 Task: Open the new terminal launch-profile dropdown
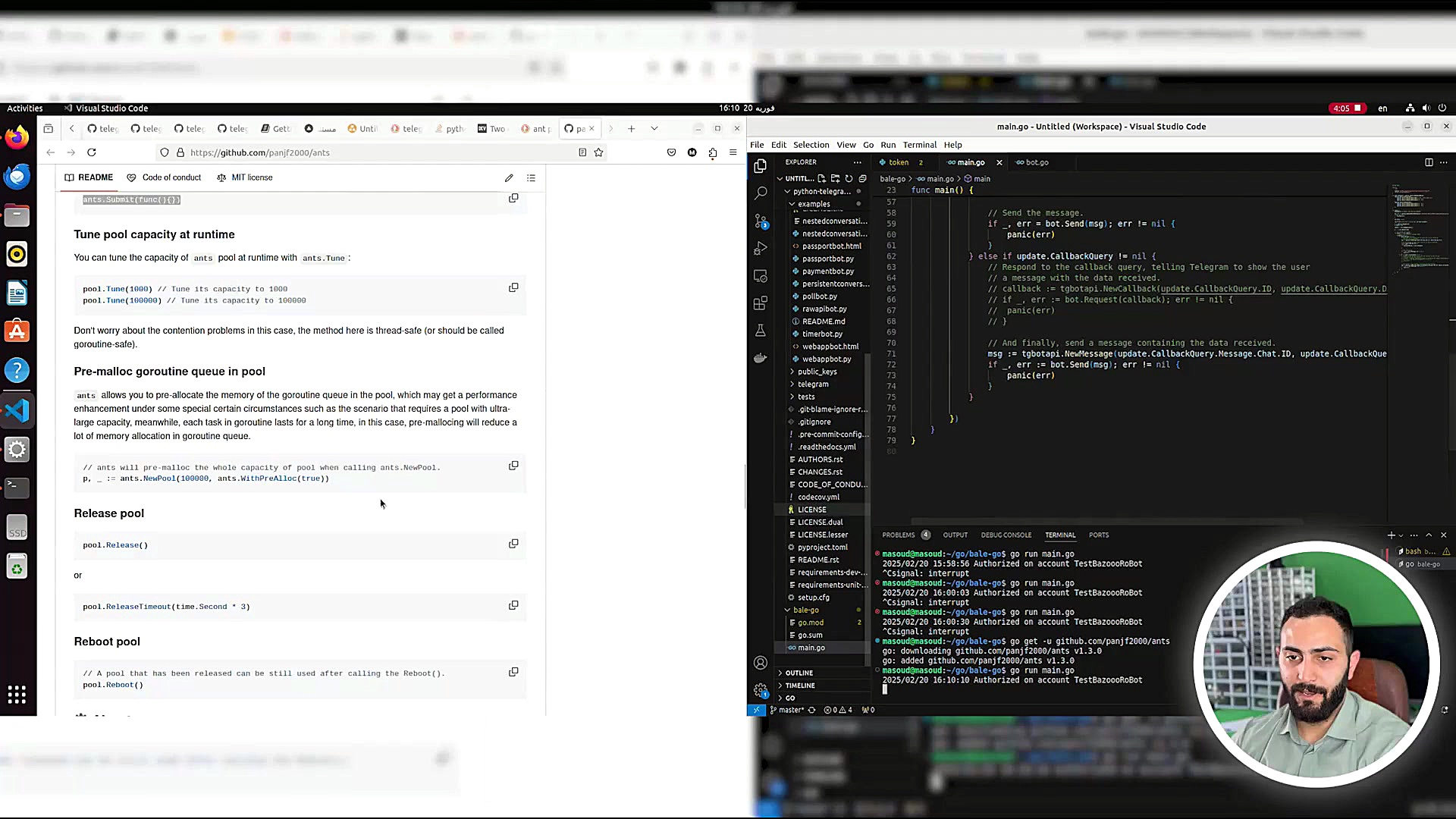pyautogui.click(x=1401, y=535)
